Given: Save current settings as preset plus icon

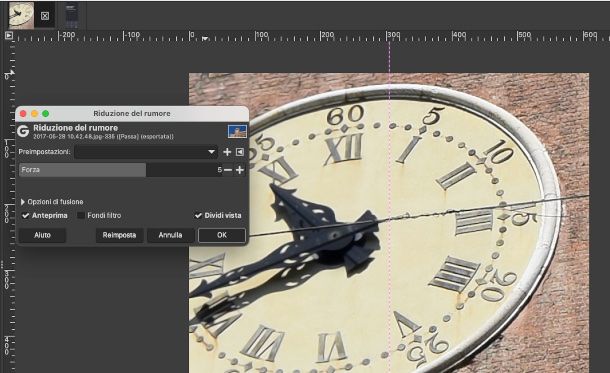Looking at the screenshot, I should 227,152.
